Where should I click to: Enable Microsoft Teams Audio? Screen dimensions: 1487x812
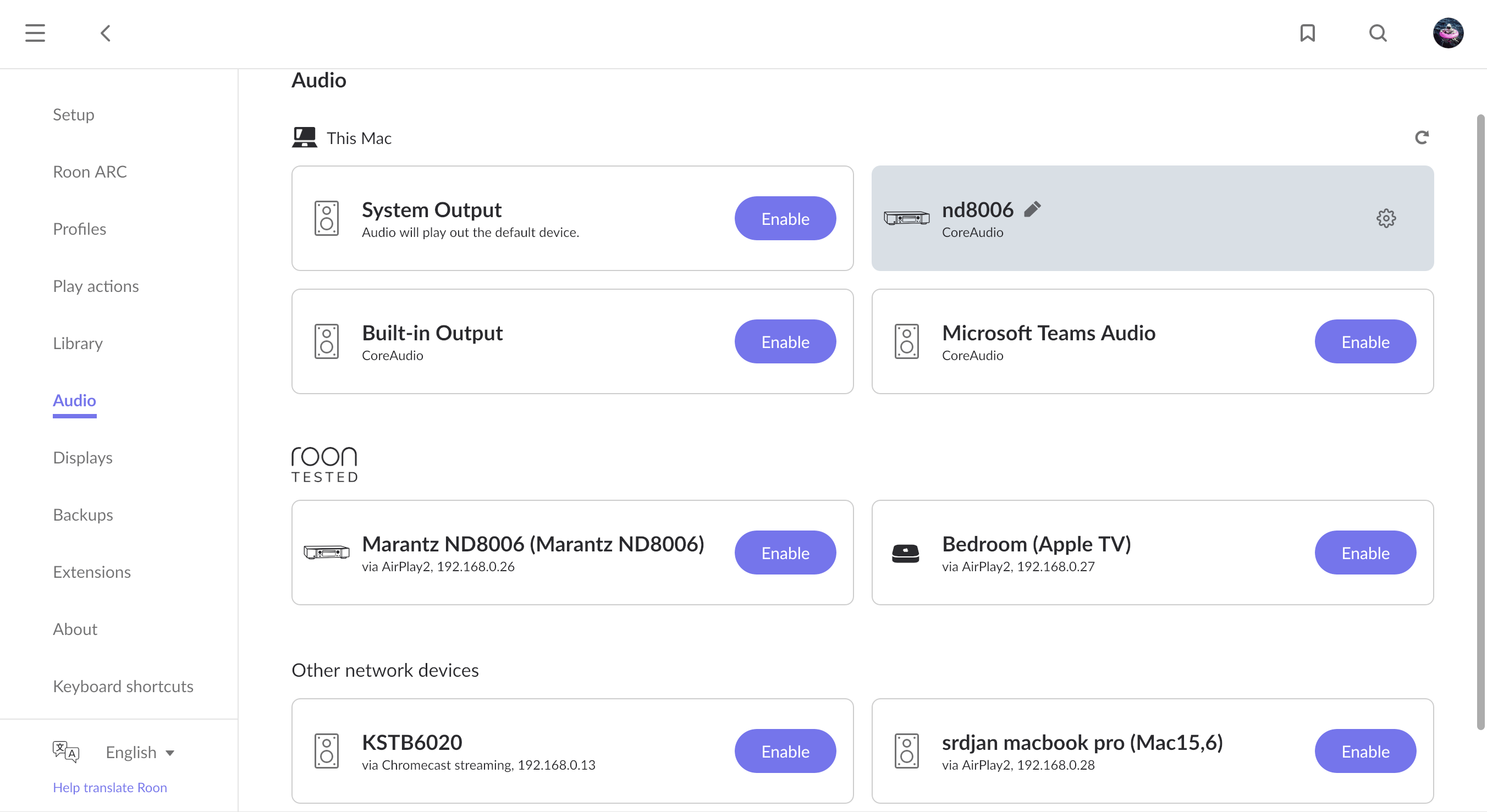[x=1365, y=341]
